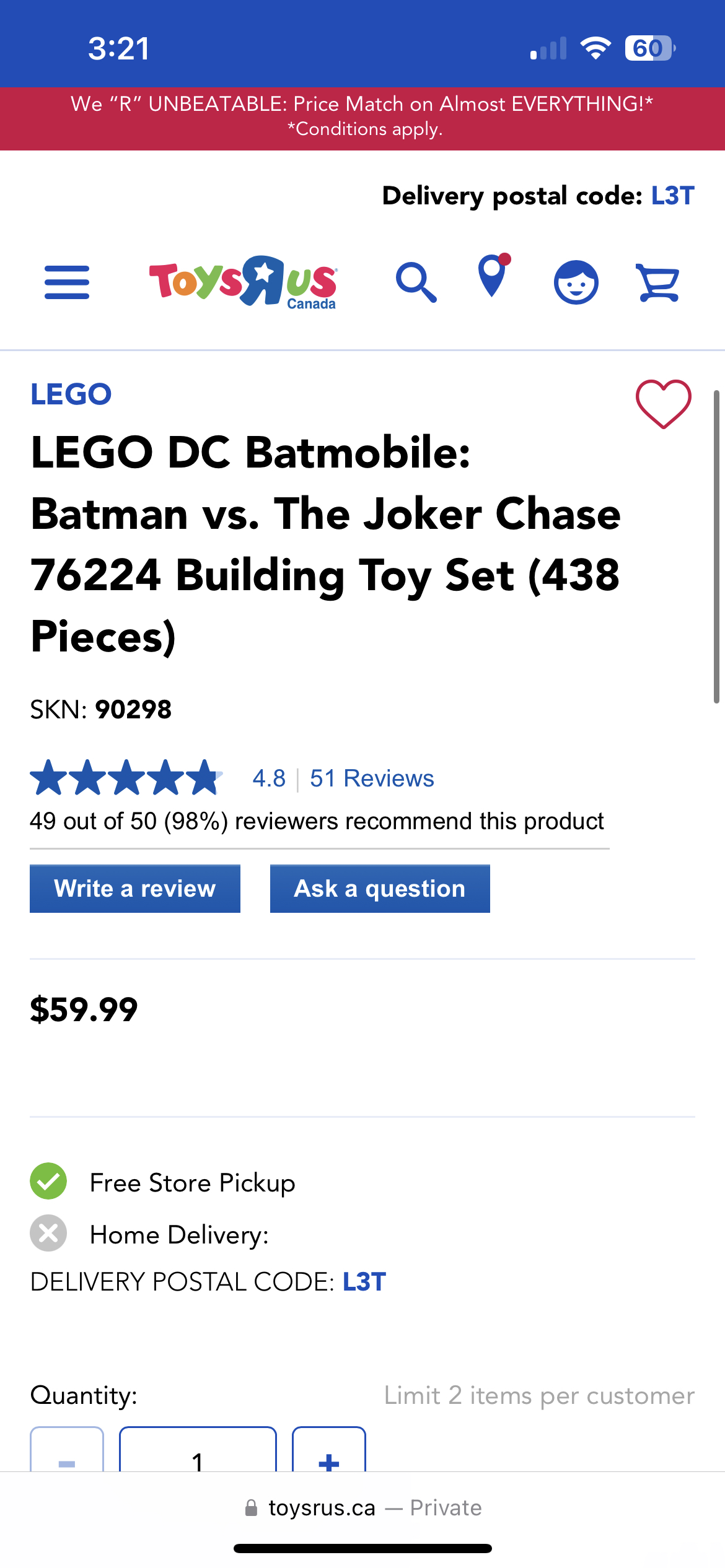The height and width of the screenshot is (1568, 725).
Task: Open the LEGO brand link
Action: pos(71,394)
